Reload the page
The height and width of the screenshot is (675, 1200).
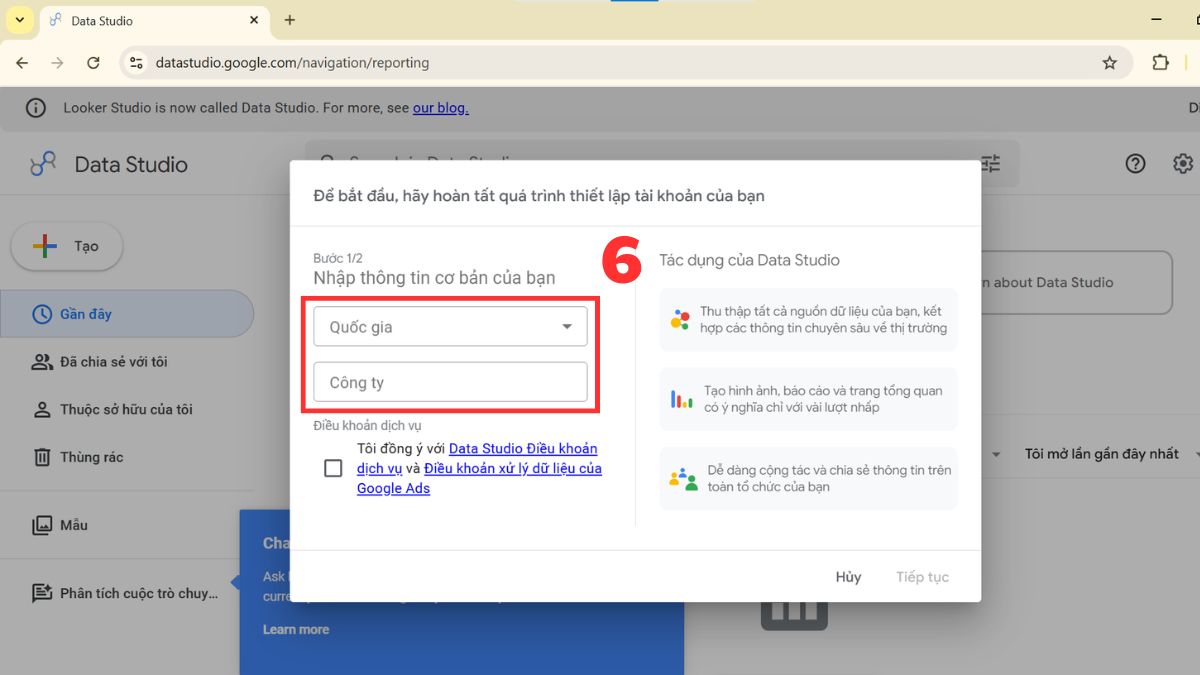(x=93, y=62)
